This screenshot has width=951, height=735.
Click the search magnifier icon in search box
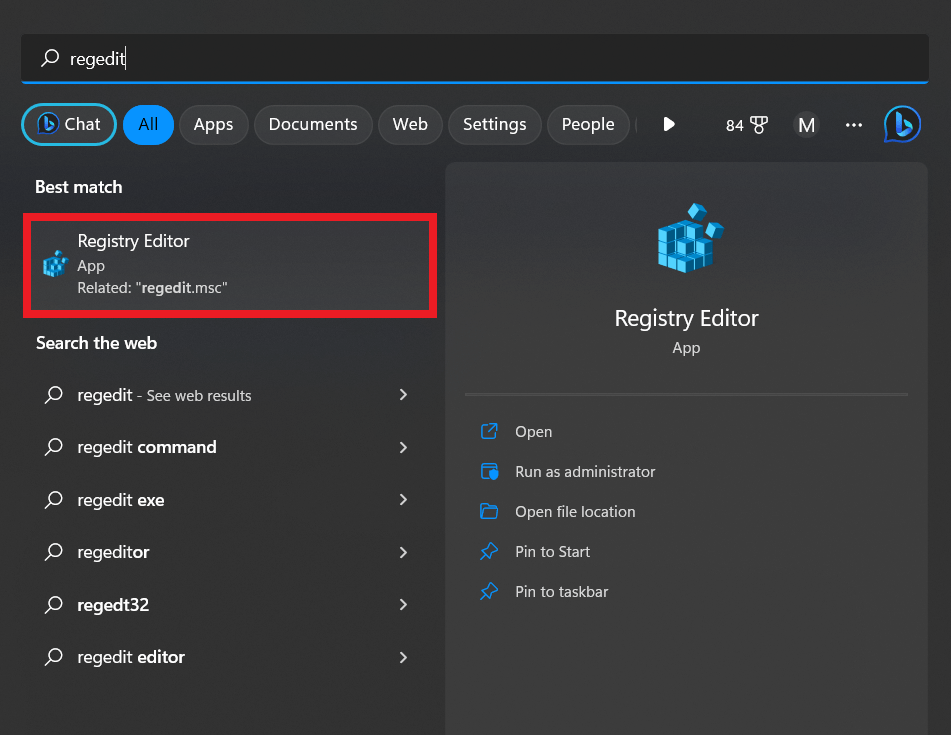[x=50, y=58]
